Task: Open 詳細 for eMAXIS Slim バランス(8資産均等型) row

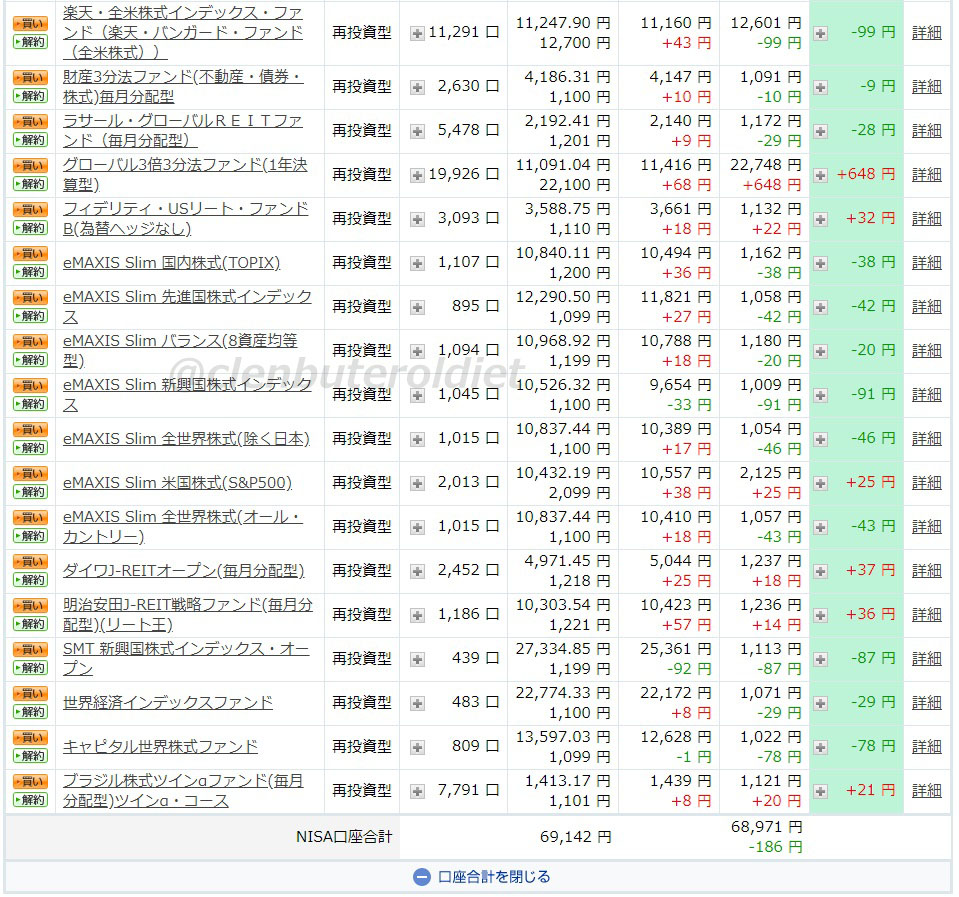Action: [927, 350]
